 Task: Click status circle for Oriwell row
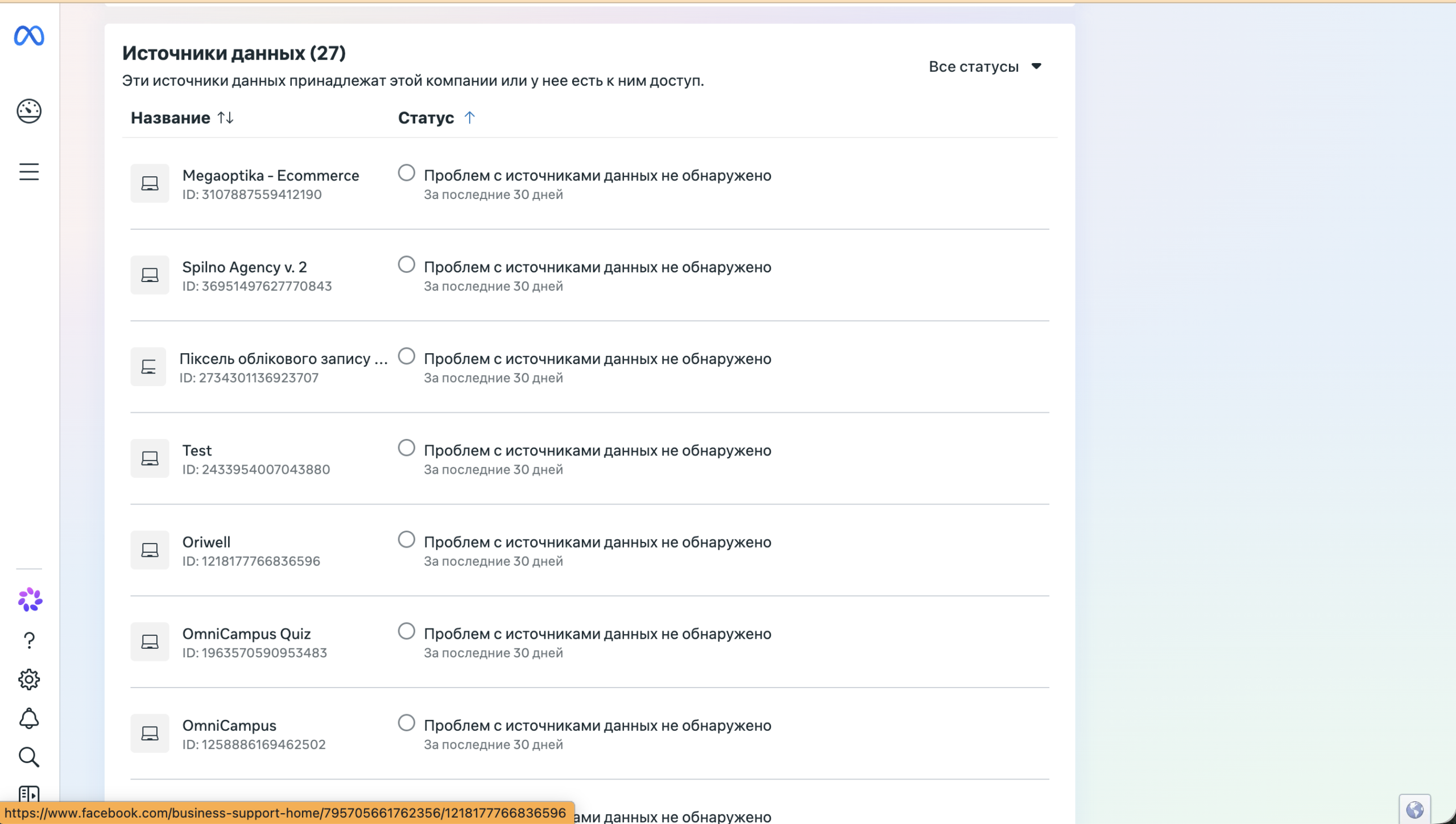tap(406, 539)
